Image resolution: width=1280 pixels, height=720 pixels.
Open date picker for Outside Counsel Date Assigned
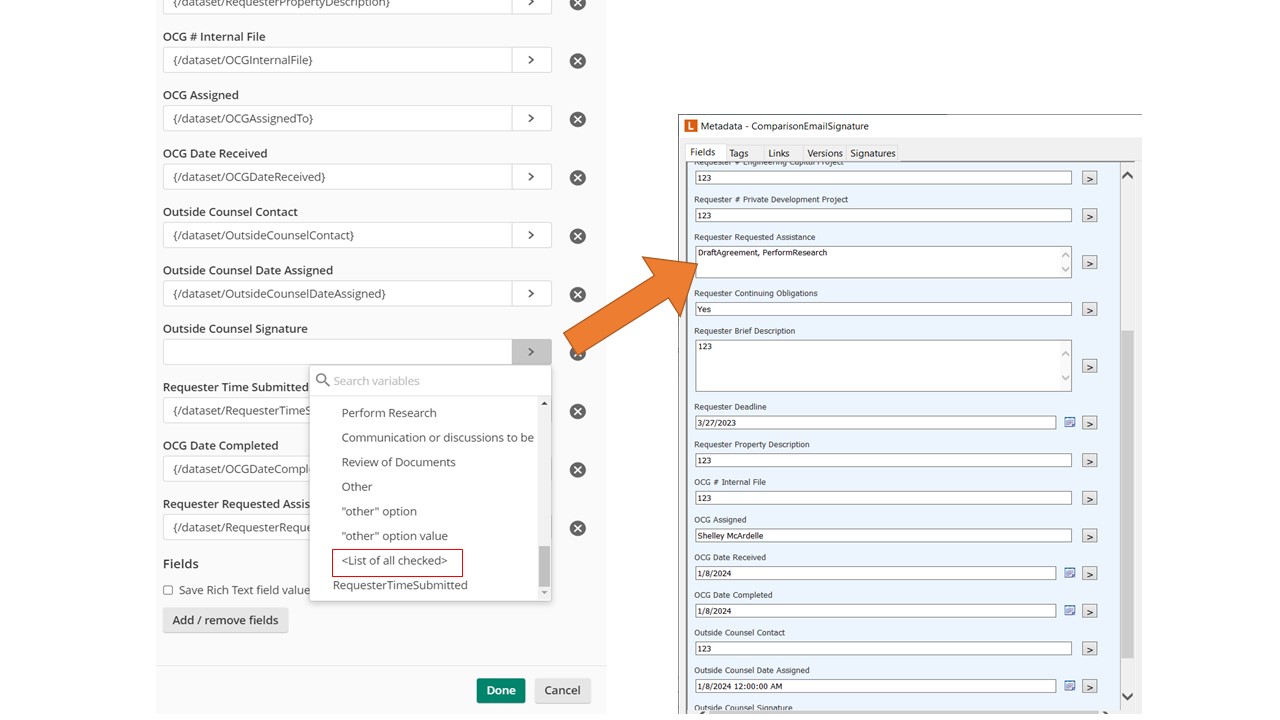[x=1069, y=686]
